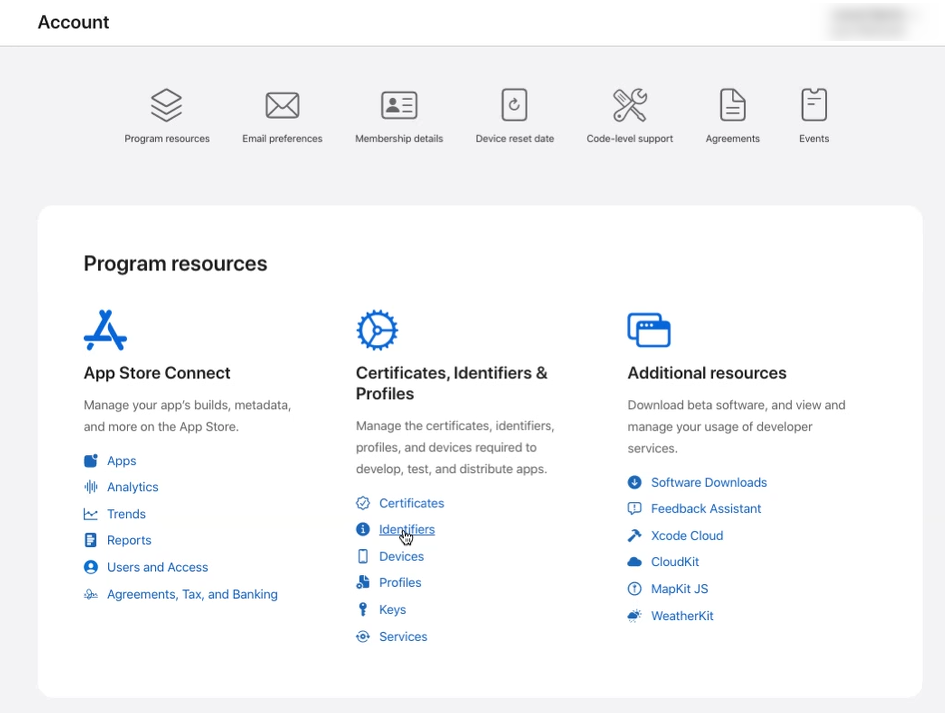Click the CloudKit cloud icon
Viewport: 945px width, 713px height.
[x=635, y=562]
